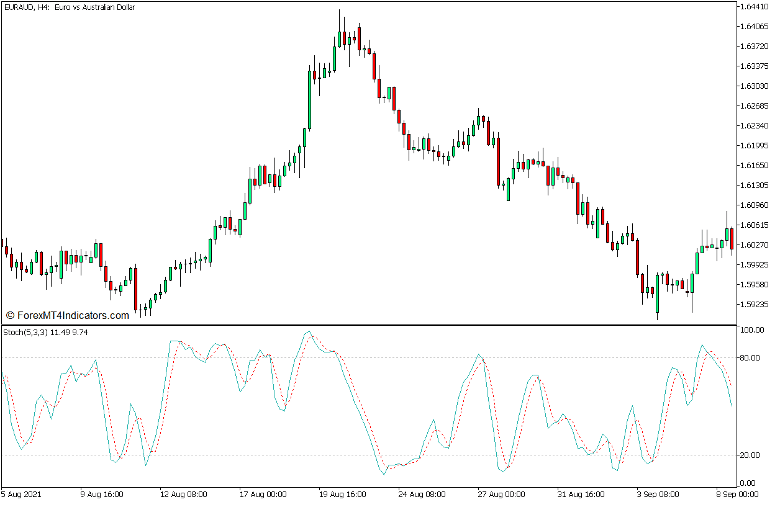
Task: Click the 1.64410 price axis label
Action: click(x=754, y=7)
